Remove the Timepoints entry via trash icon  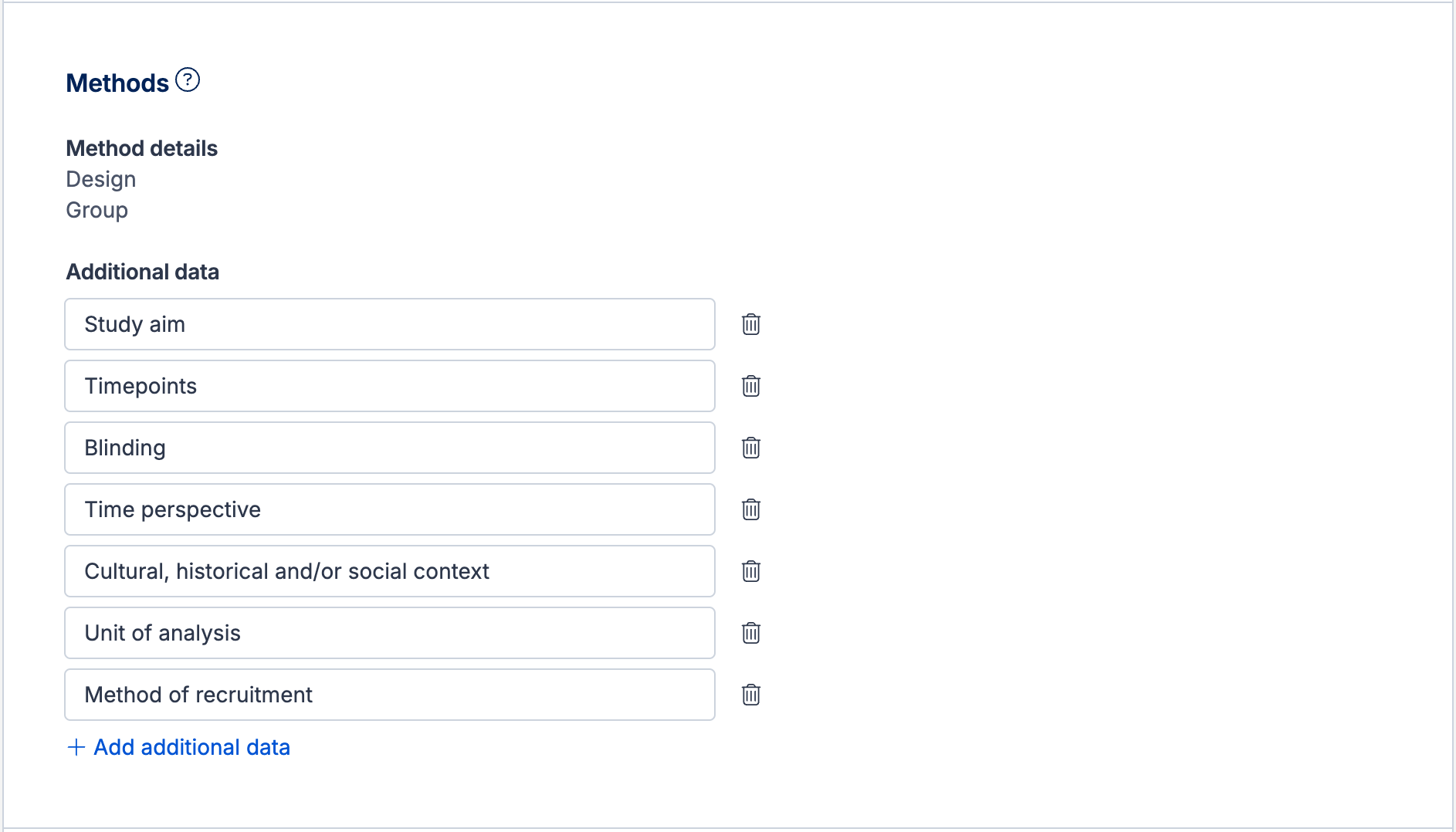[x=751, y=386]
